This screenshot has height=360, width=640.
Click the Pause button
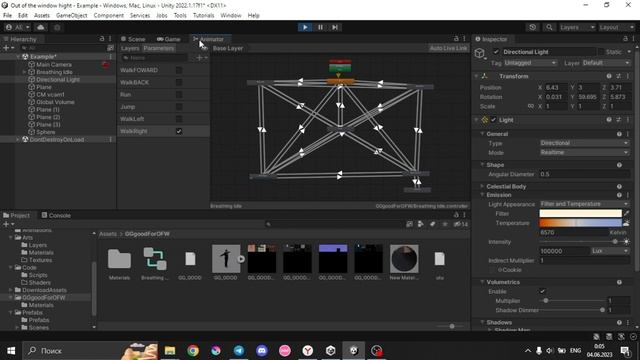(320, 27)
